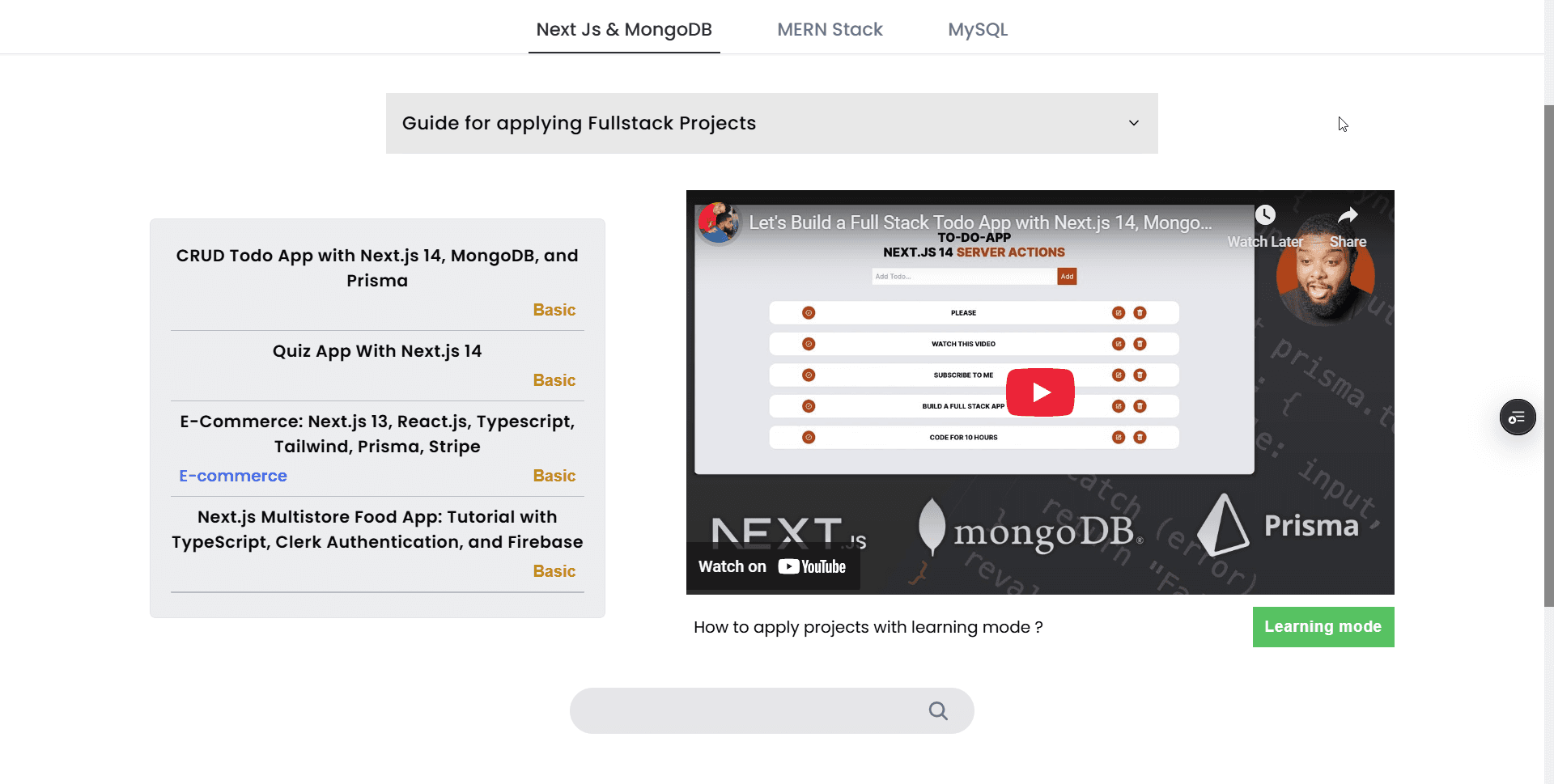Click the video title at top of player
1554x784 pixels.
point(980,222)
